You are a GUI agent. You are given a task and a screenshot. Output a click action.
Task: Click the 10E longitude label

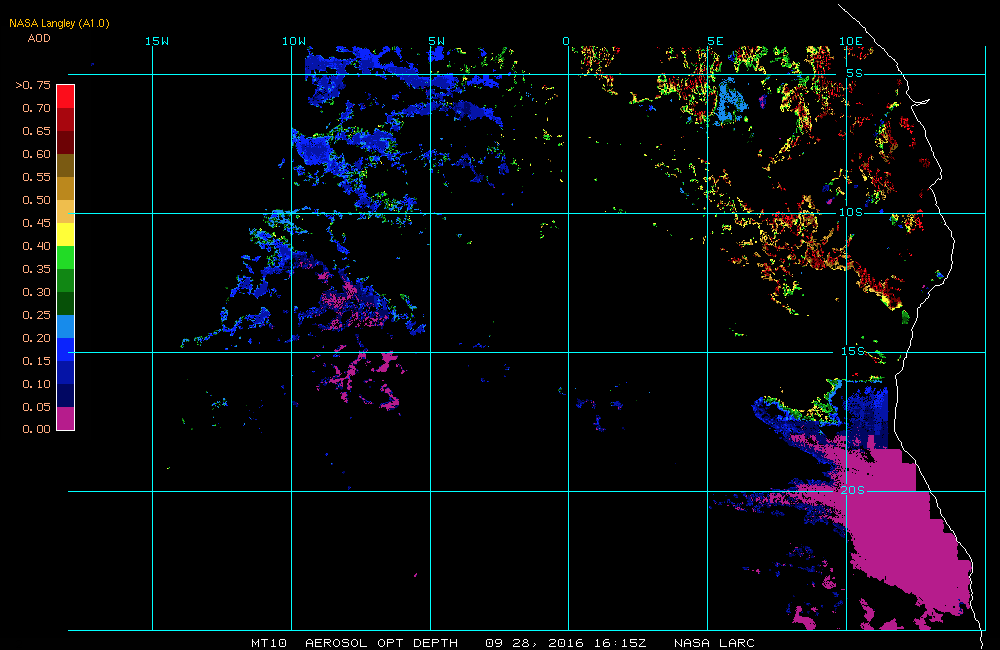pyautogui.click(x=851, y=41)
